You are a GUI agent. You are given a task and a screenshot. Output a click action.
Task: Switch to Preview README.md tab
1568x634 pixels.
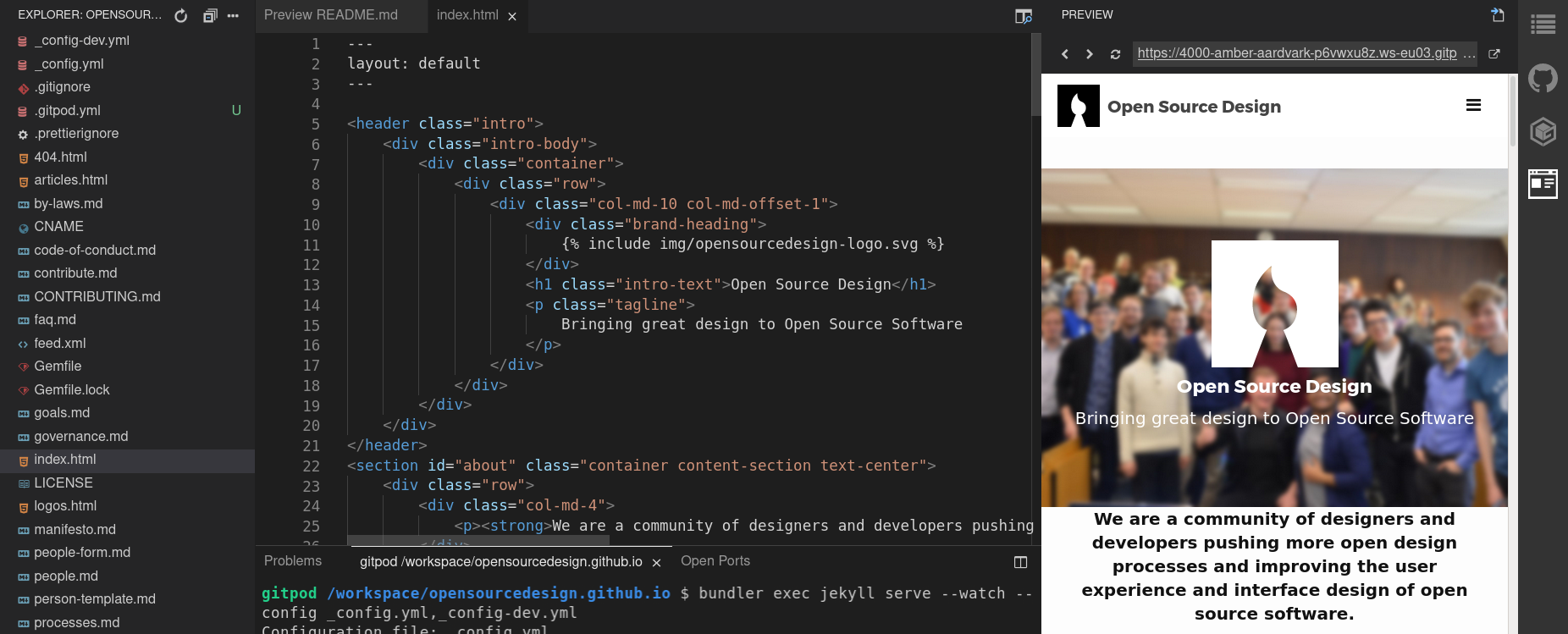click(331, 15)
